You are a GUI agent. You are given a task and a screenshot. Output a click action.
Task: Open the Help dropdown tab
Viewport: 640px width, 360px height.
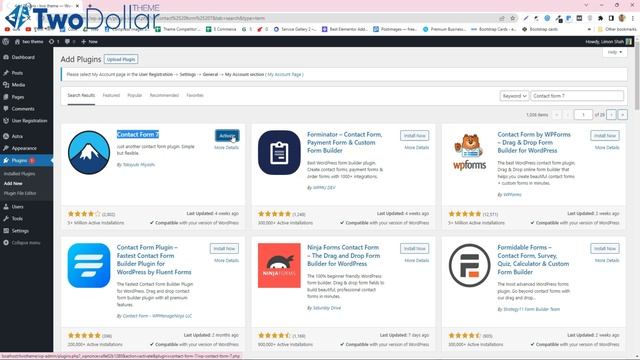[x=615, y=52]
